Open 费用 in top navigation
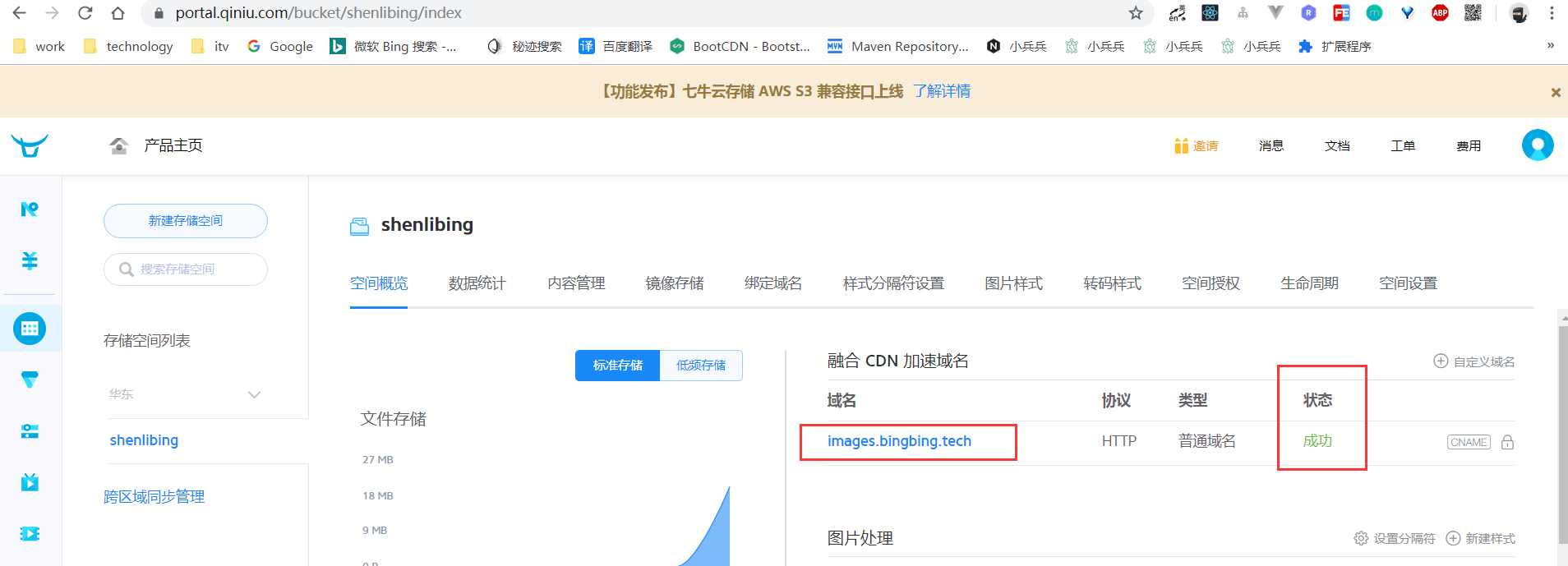 (x=1469, y=145)
